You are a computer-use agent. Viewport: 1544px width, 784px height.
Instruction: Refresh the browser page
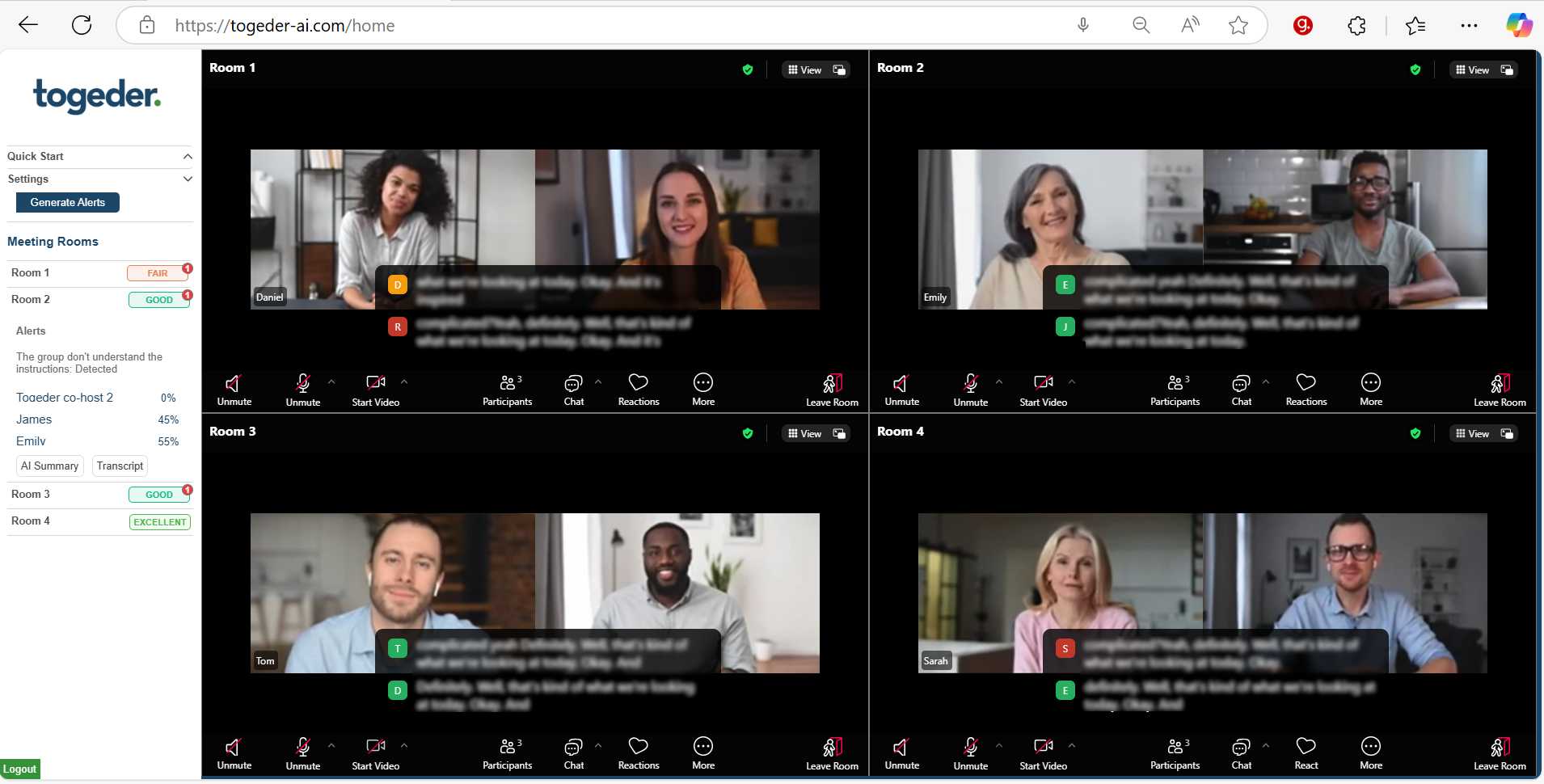coord(82,25)
